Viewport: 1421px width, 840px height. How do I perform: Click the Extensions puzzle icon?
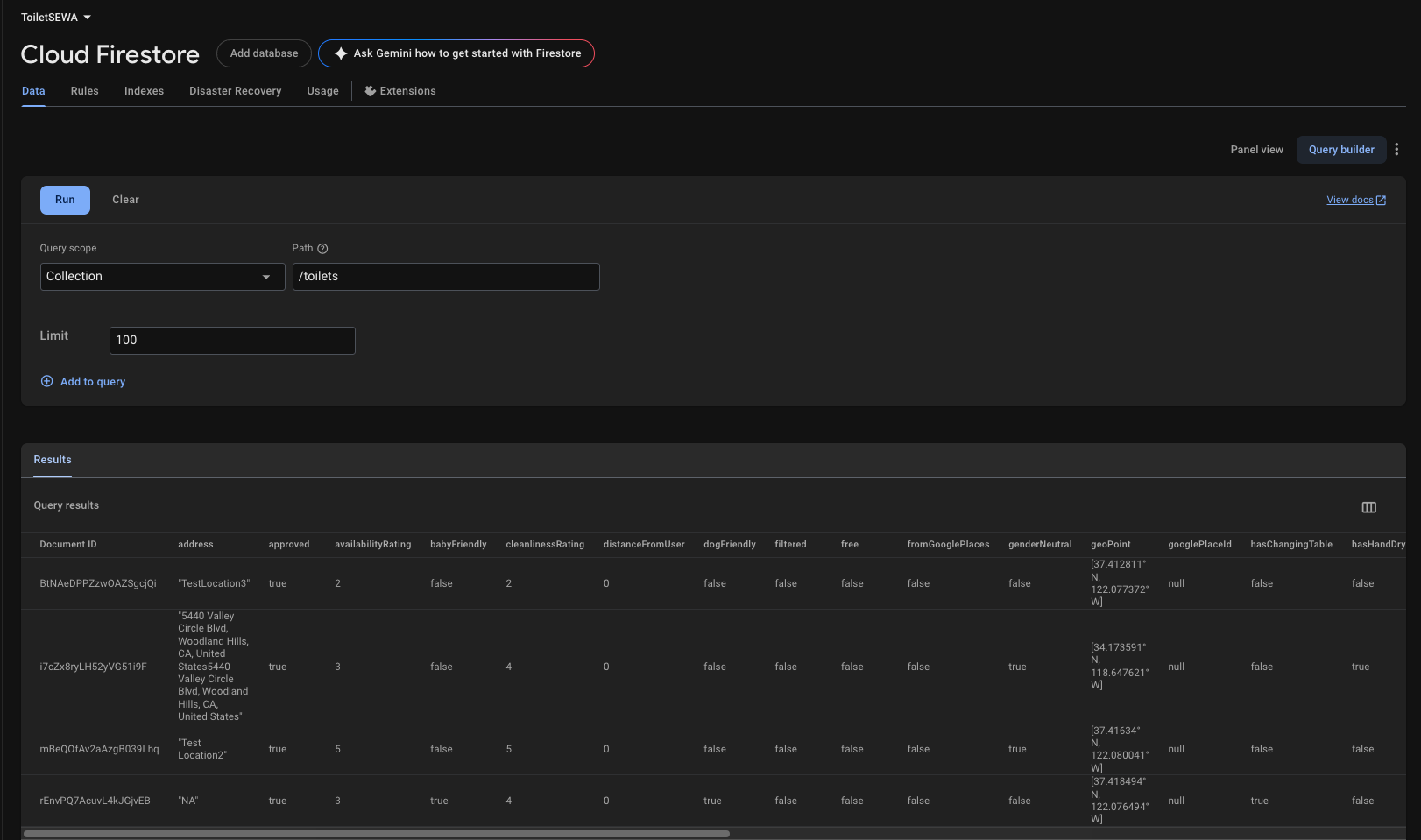click(371, 91)
